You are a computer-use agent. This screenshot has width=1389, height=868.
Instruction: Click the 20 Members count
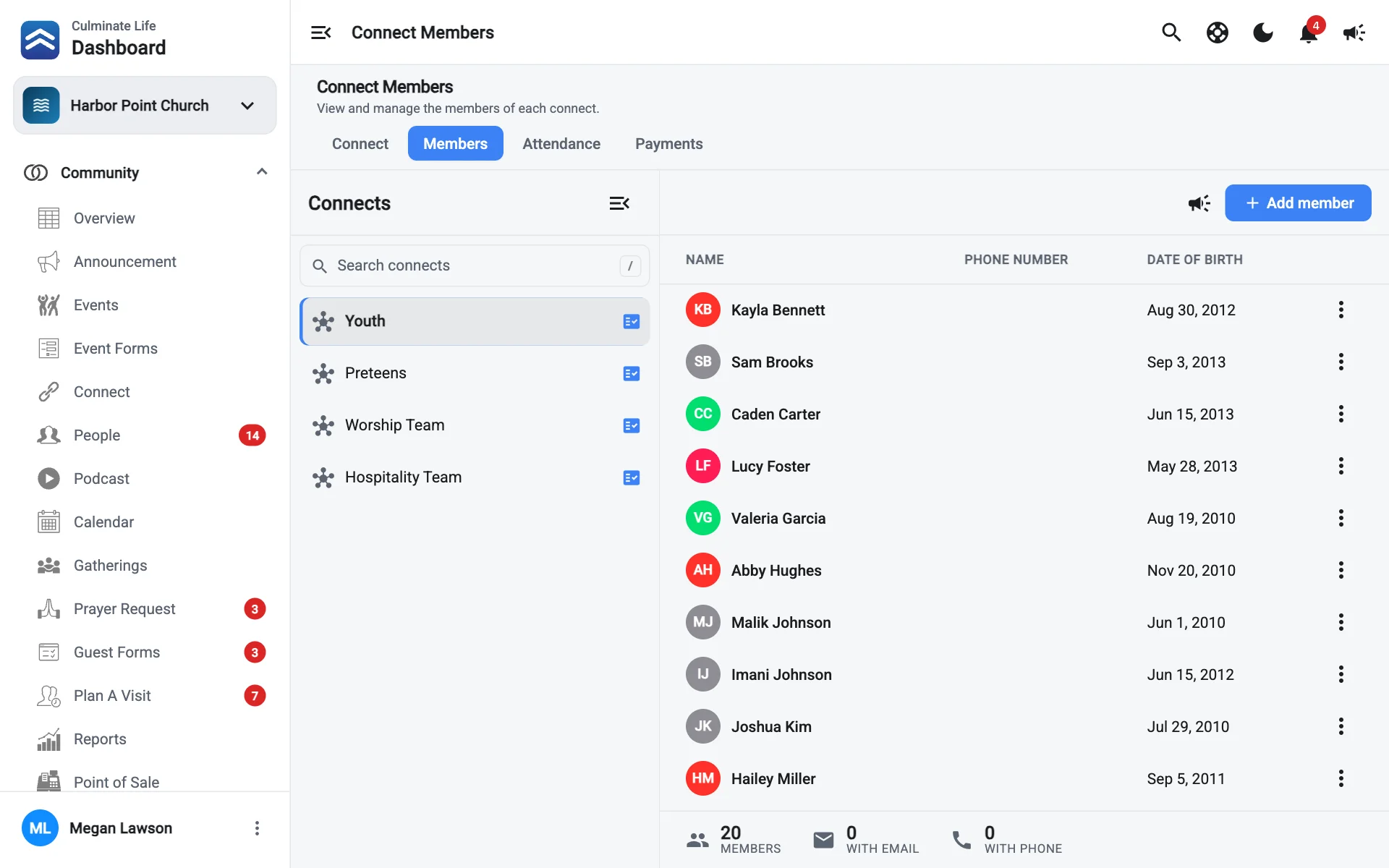[734, 839]
